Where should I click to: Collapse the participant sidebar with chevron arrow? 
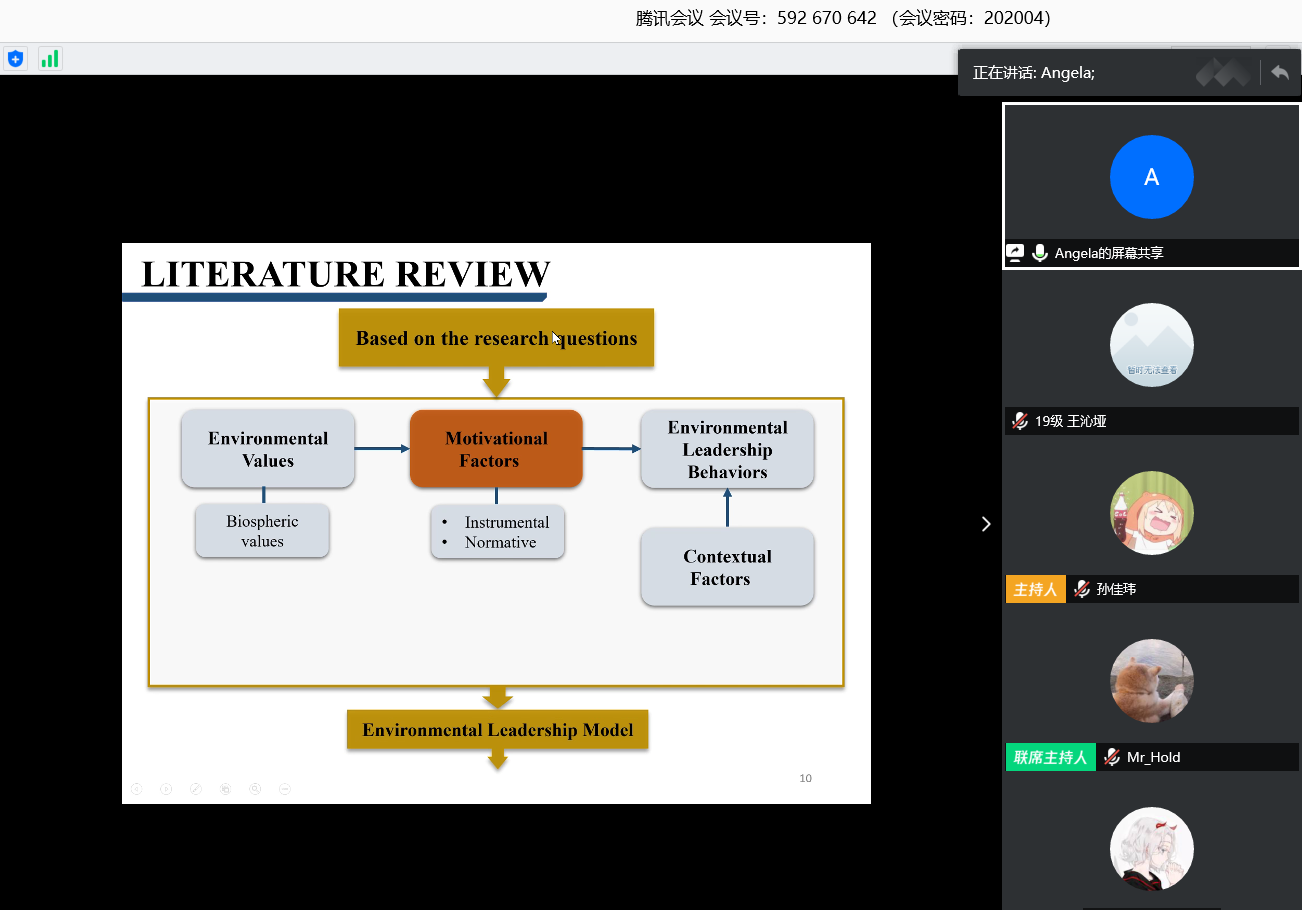pos(986,523)
